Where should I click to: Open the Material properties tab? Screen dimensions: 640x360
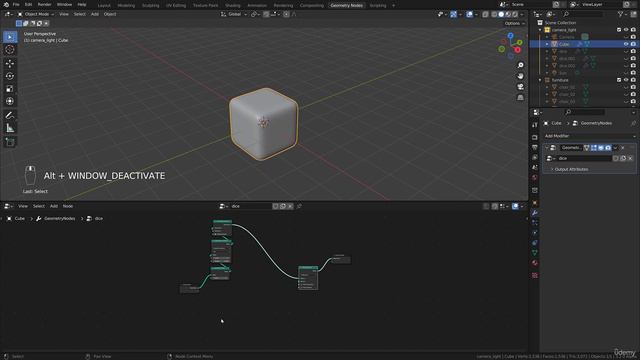coord(535,263)
